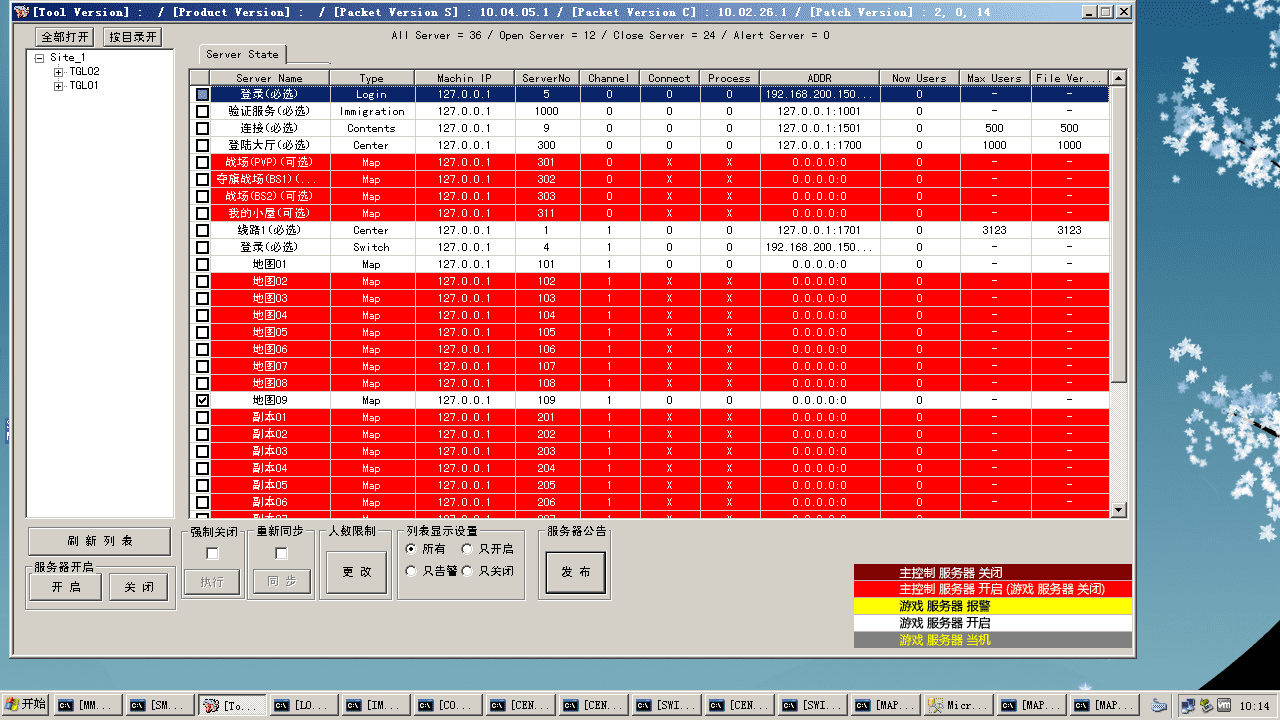This screenshot has width=1280, height=720.
Task: Click the gray 游戏 服务器 当机 legend
Action: [992, 640]
